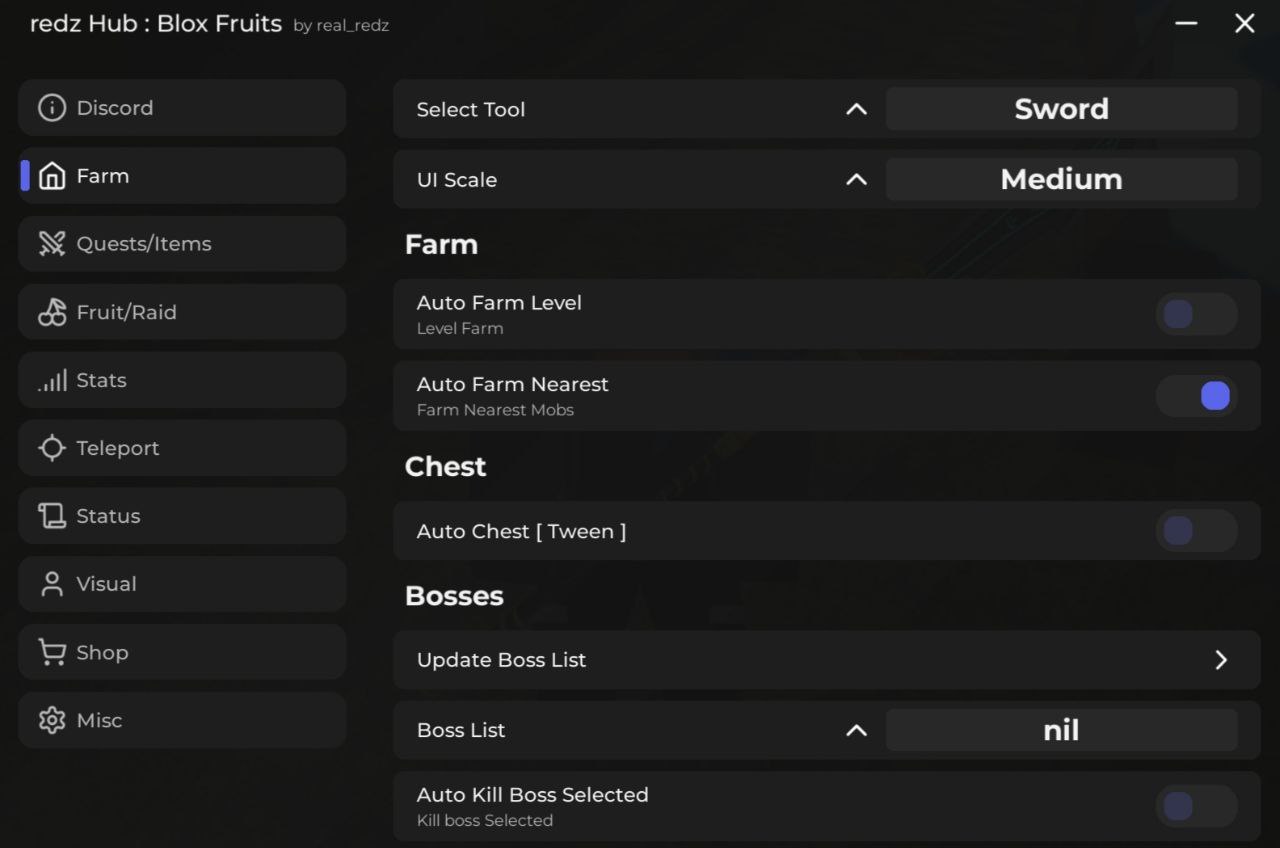Toggle Auto Kill Boss Selected switch
The height and width of the screenshot is (848, 1280).
click(1196, 806)
